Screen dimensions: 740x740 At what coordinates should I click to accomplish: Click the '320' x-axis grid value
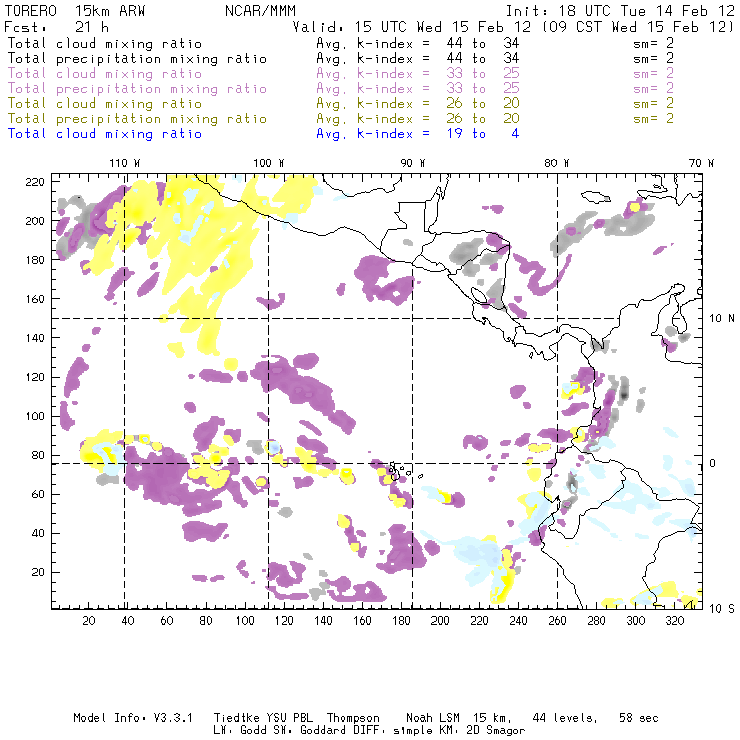[674, 621]
